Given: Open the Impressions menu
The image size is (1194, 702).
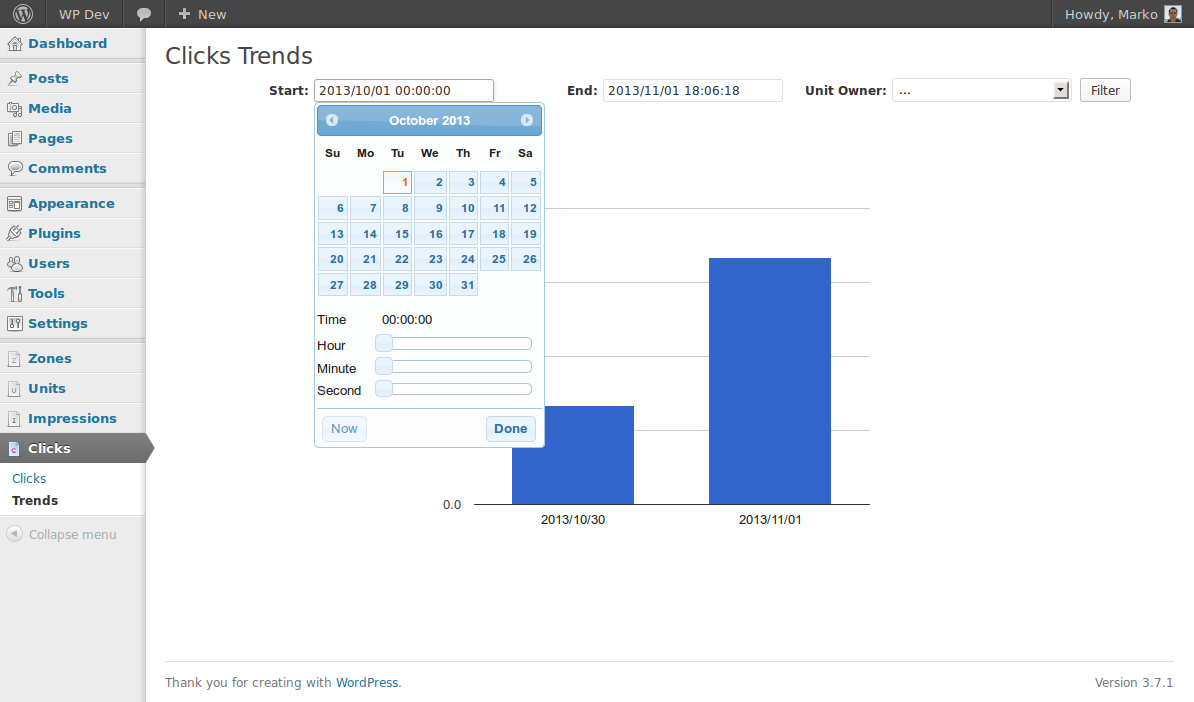Looking at the screenshot, I should 72,419.
